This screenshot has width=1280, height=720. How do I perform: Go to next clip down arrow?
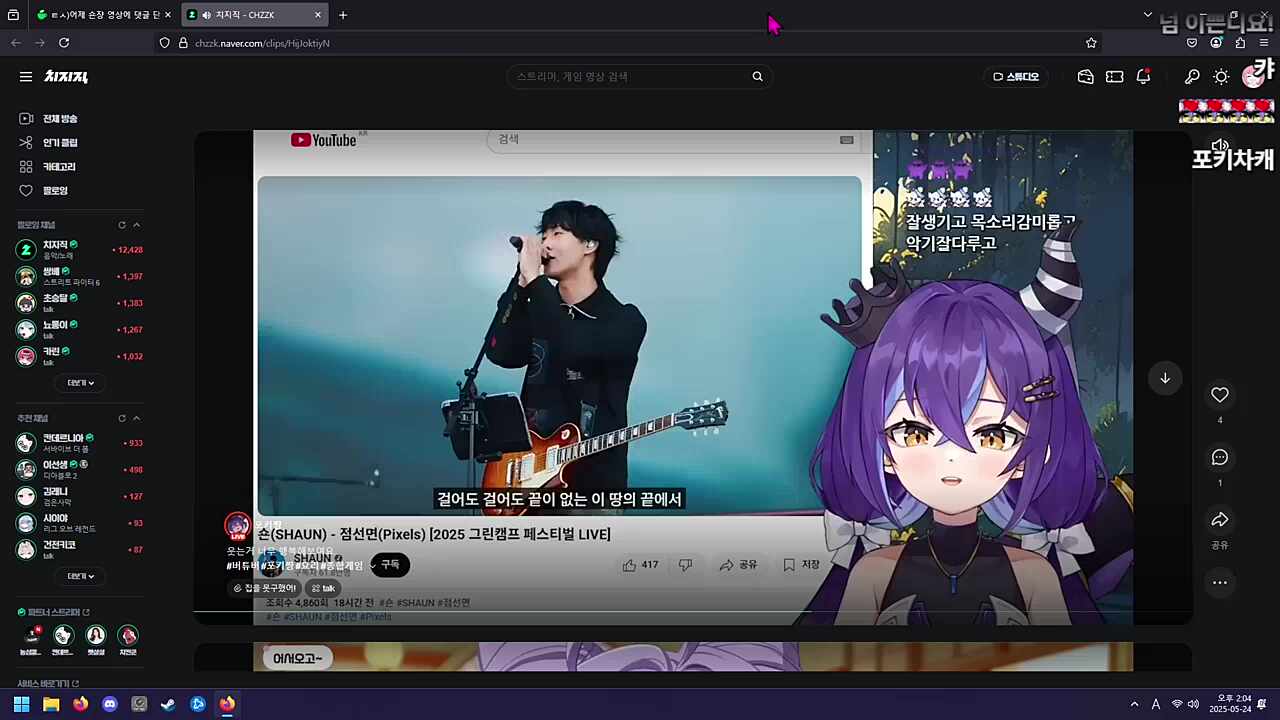click(x=1164, y=378)
